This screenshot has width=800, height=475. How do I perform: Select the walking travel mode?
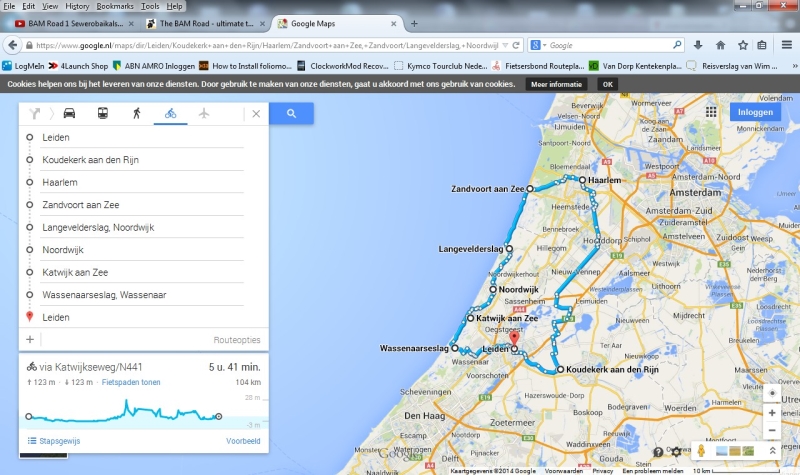[136, 113]
